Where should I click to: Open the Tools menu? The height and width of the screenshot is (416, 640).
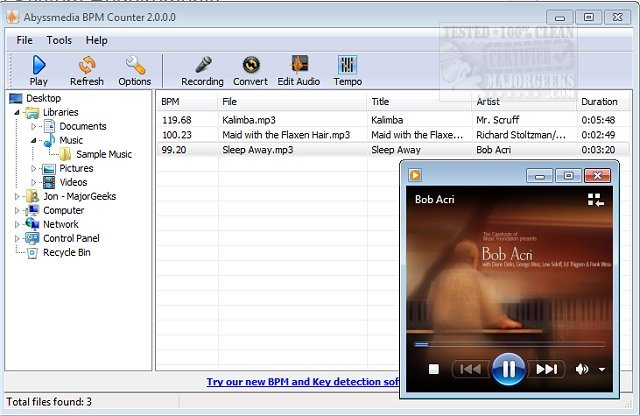click(59, 40)
